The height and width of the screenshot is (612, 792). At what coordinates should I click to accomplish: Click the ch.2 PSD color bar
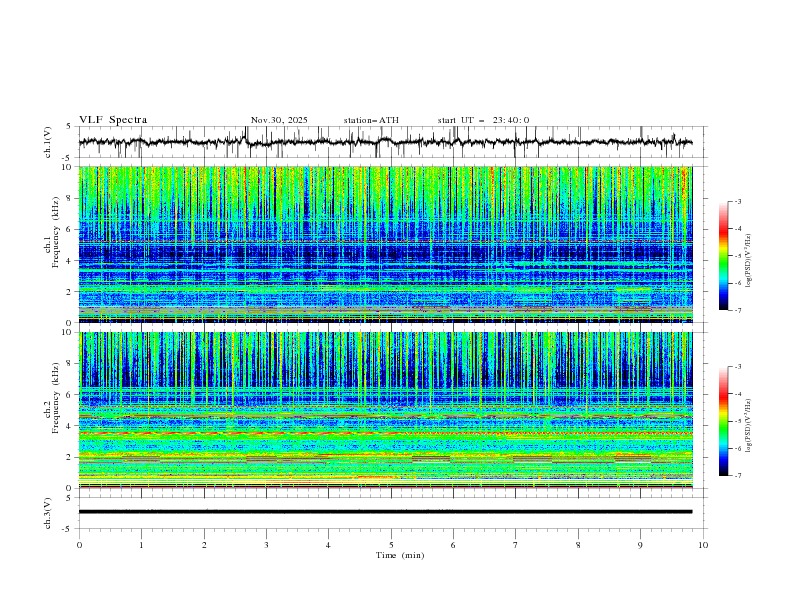[x=723, y=421]
